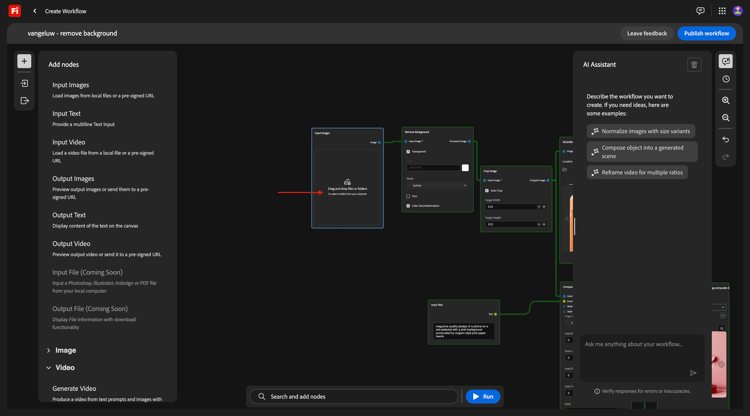Click the plus Add nodes sidebar button
This screenshot has width=750, height=416.
coord(24,61)
